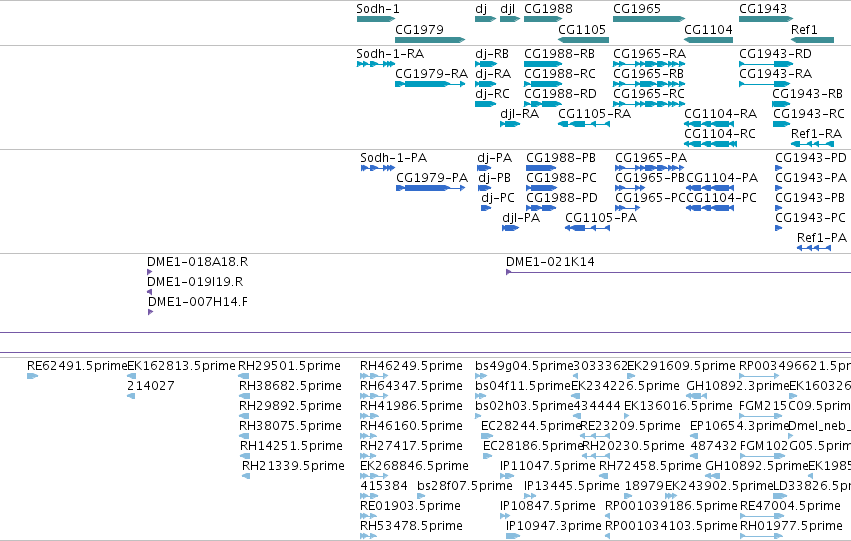Click EST IP11047.5prime

(507, 476)
